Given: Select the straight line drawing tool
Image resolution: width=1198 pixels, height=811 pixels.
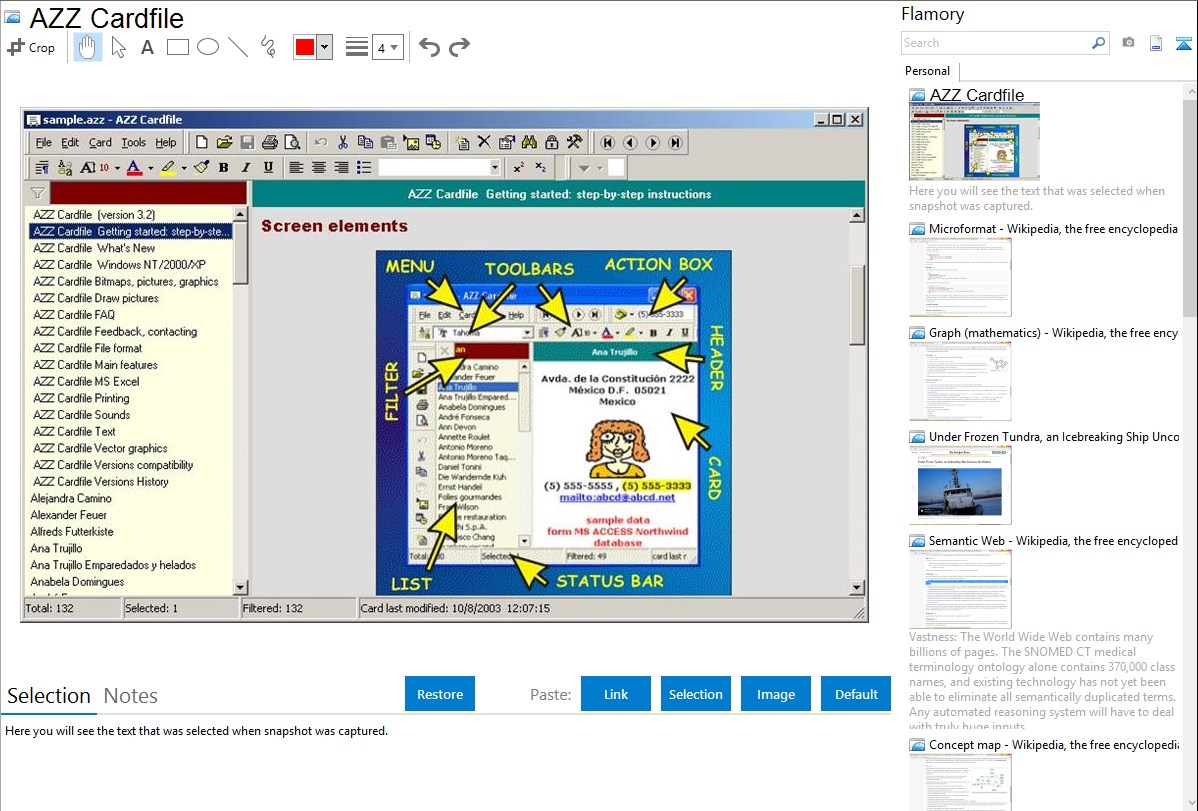Looking at the screenshot, I should pyautogui.click(x=238, y=47).
